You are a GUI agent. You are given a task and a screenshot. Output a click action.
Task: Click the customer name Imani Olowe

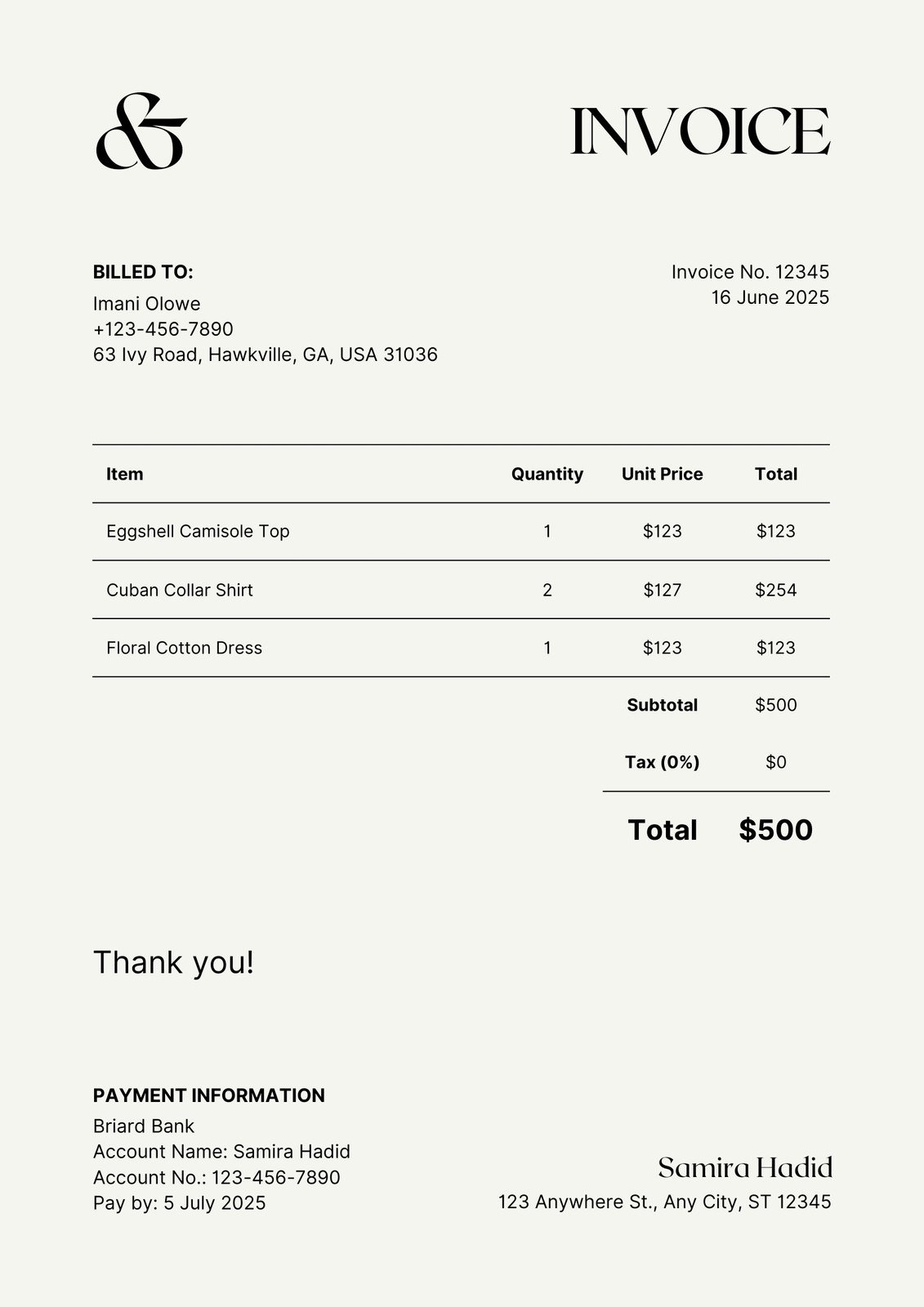click(x=146, y=304)
